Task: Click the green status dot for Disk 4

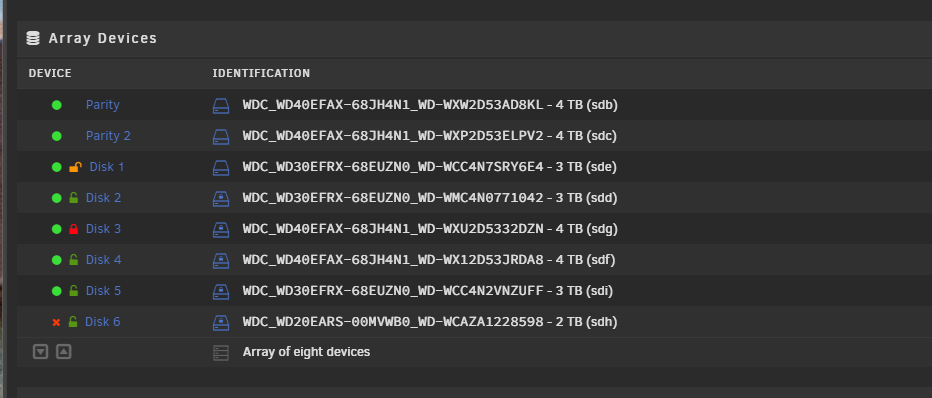Action: click(56, 260)
